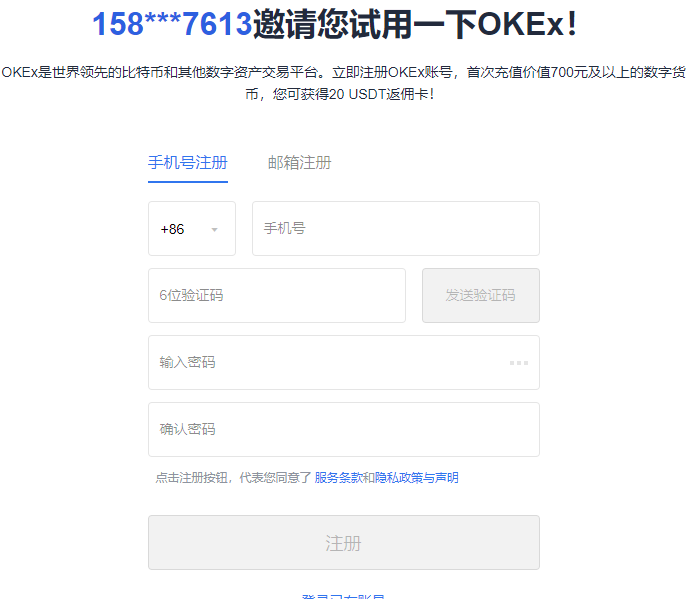Click the inviter number 158***7613 in heading
The image size is (699, 599).
point(171,23)
